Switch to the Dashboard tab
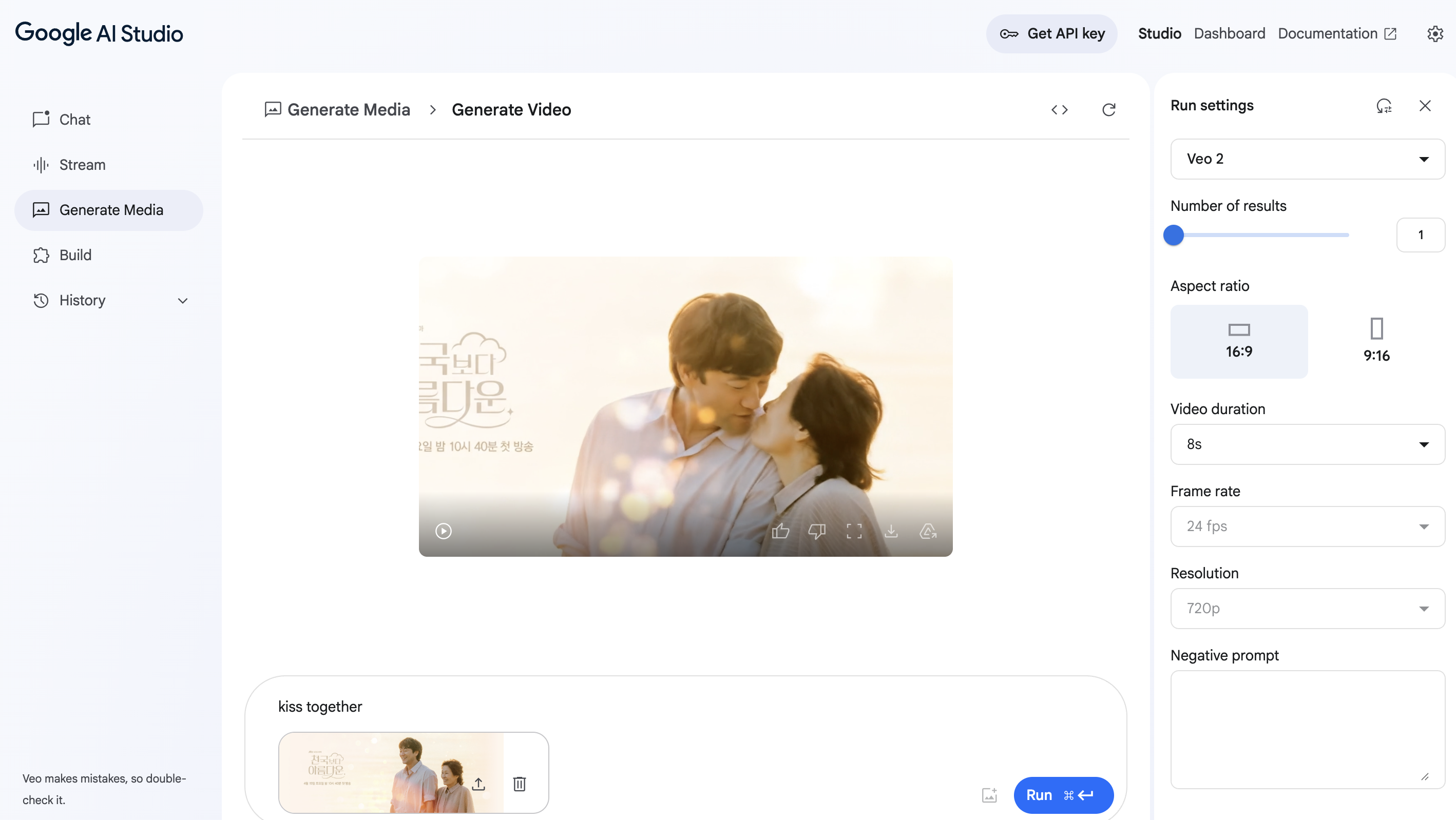The image size is (1456, 820). pyautogui.click(x=1229, y=33)
